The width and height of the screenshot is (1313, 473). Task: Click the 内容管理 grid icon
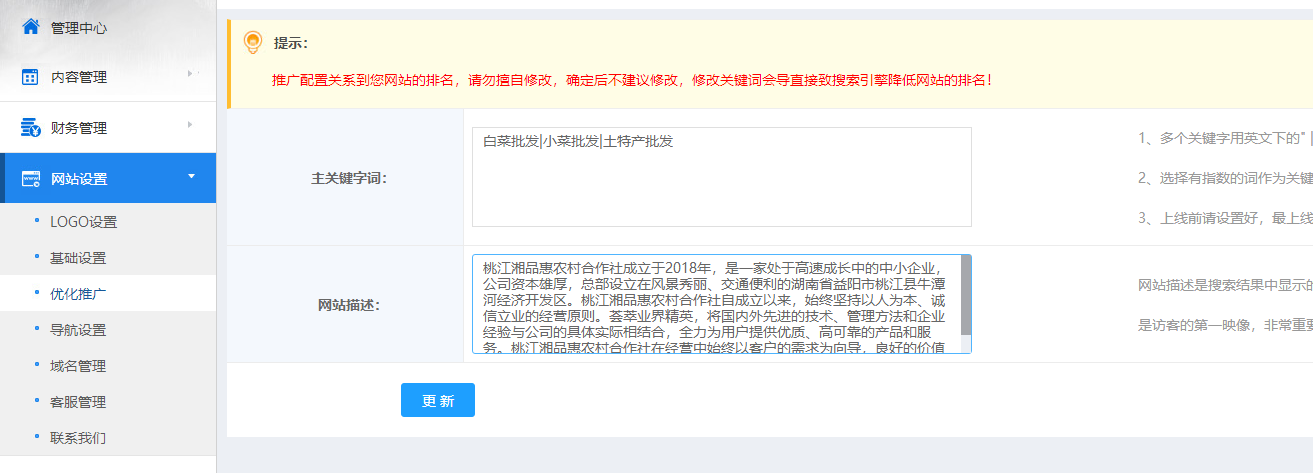click(x=31, y=77)
